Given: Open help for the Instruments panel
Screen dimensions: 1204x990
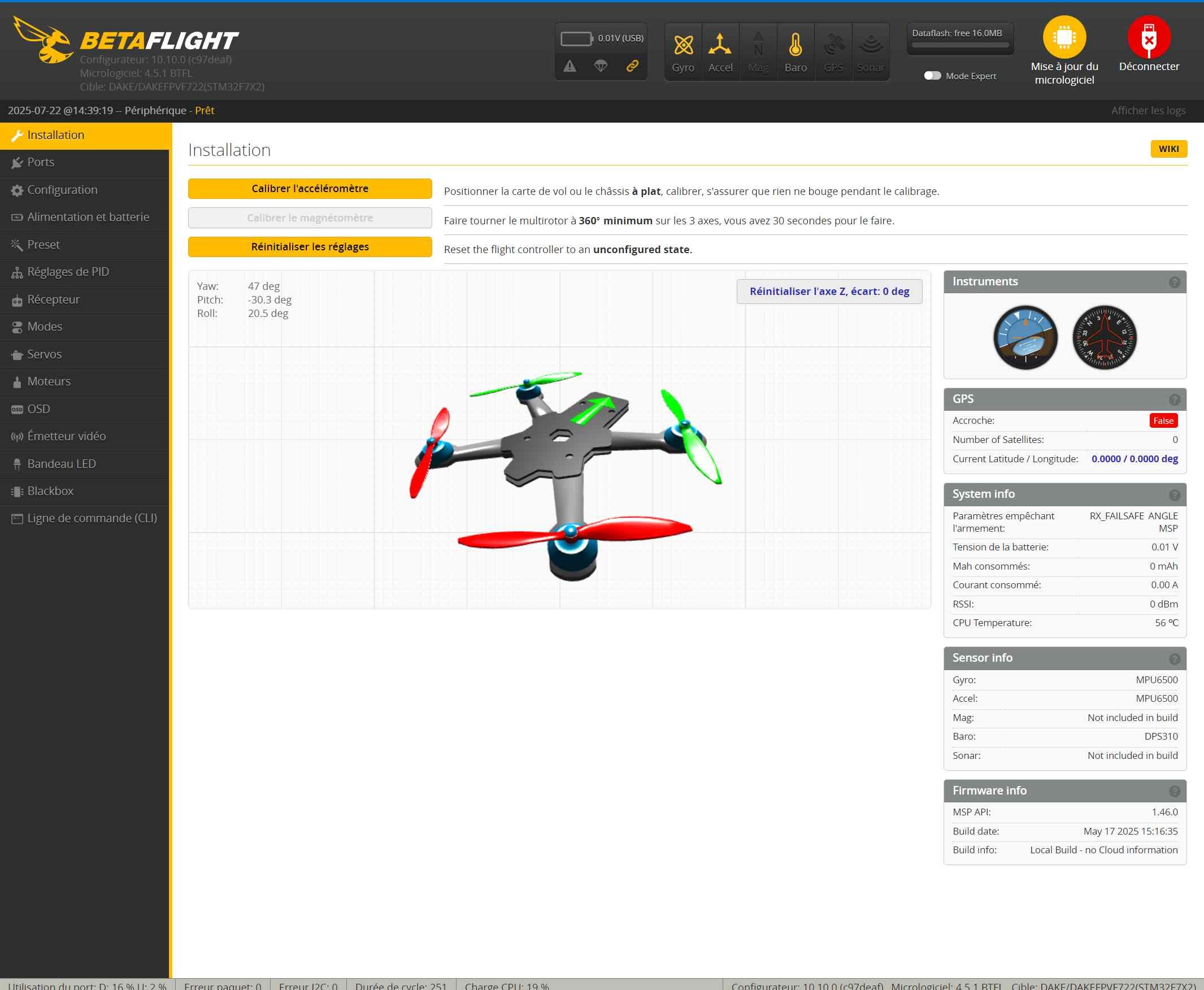Looking at the screenshot, I should tap(1175, 283).
